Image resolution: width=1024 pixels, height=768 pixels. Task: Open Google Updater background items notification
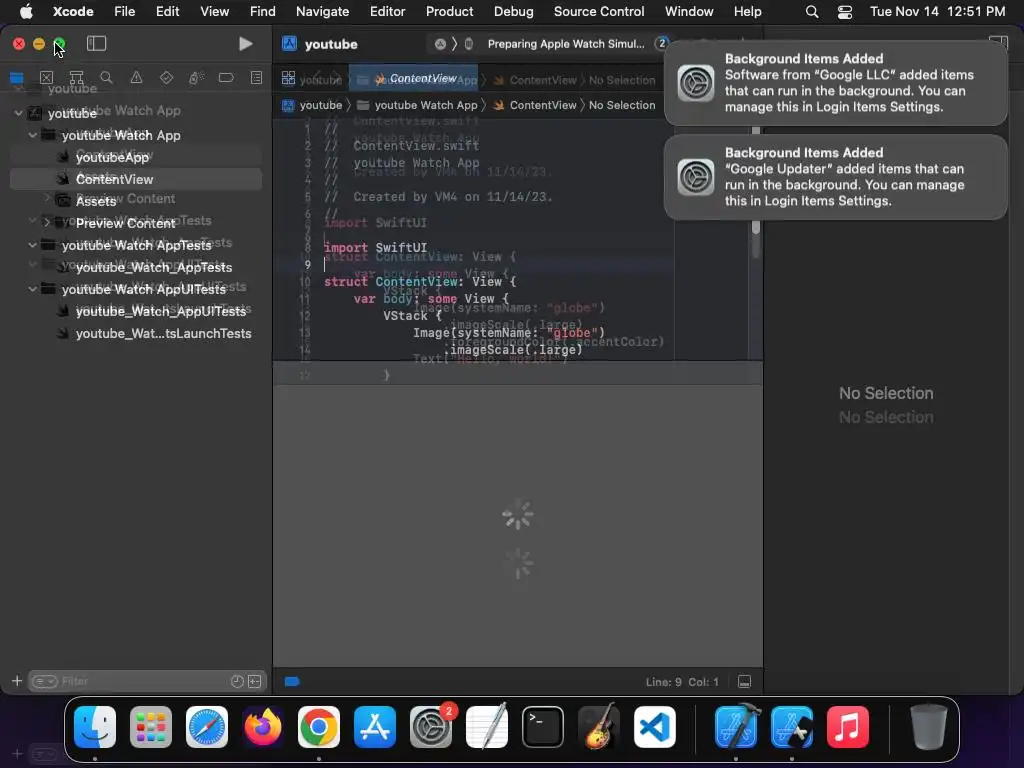click(x=835, y=177)
